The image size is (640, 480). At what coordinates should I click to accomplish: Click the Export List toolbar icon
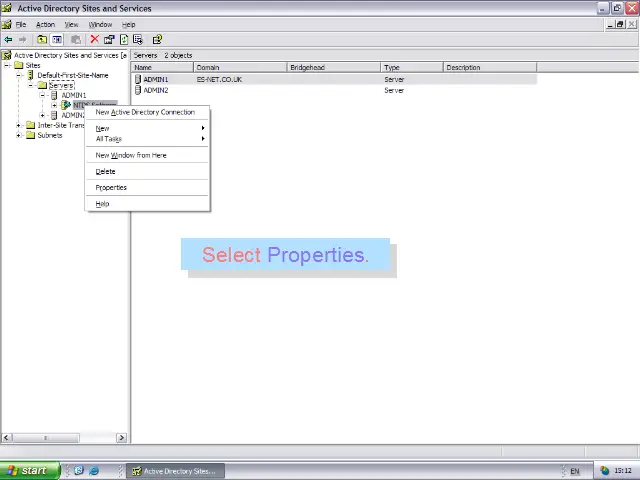point(138,40)
